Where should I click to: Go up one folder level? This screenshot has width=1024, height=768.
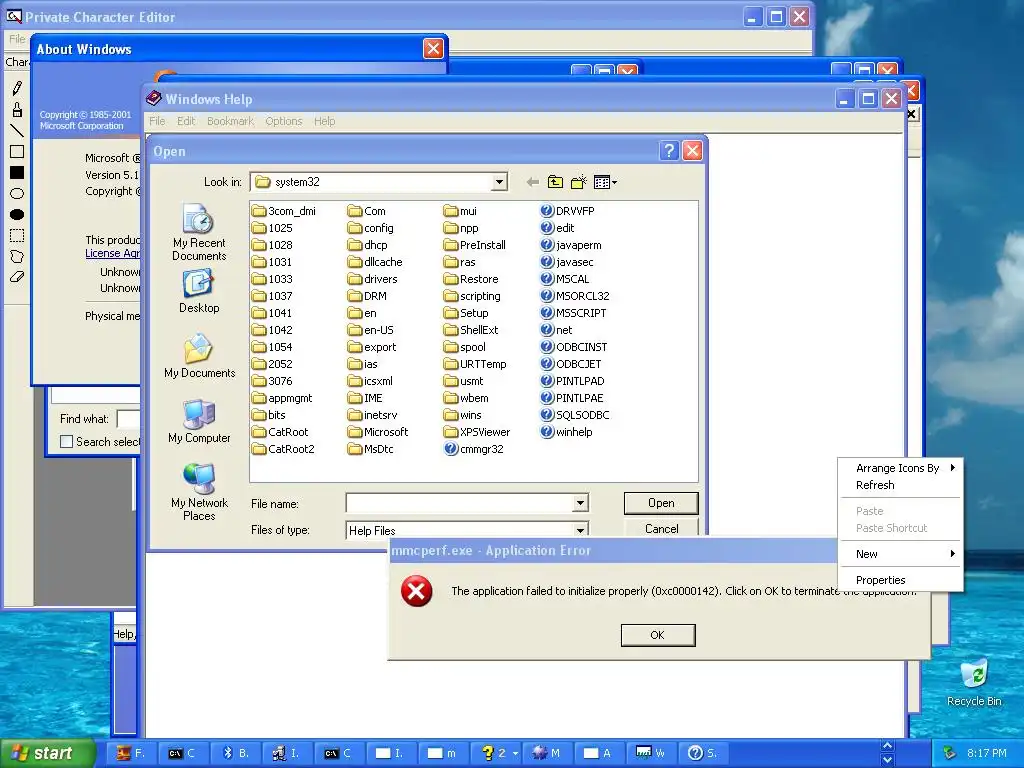(555, 182)
